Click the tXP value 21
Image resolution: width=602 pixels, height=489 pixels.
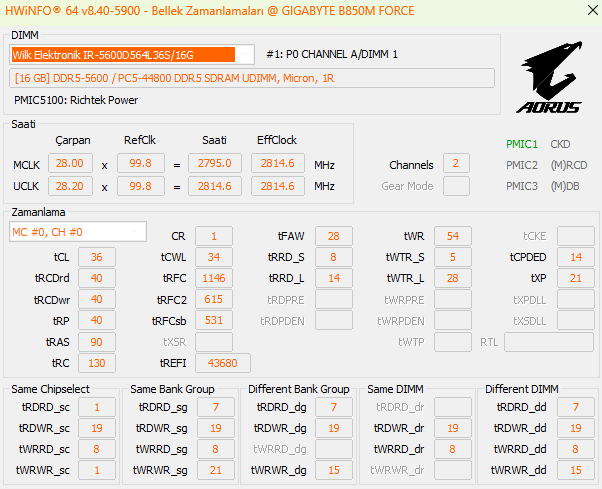point(576,278)
